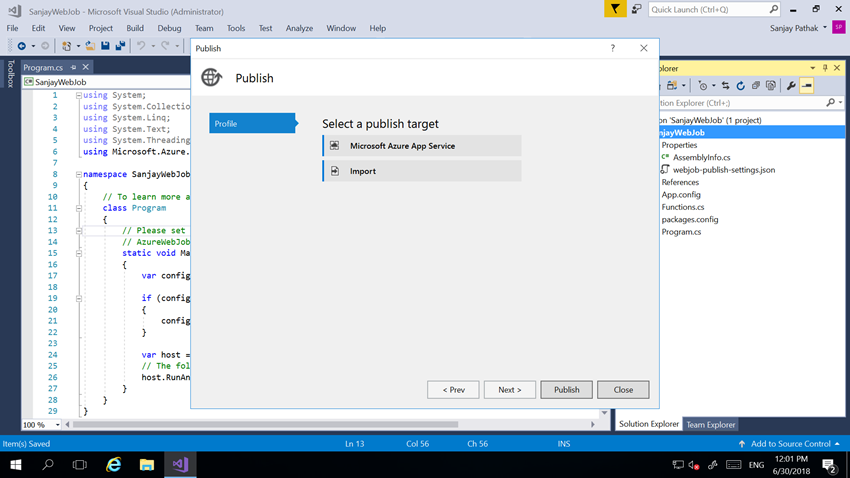Click the Publish dialog help question mark
Screen dimensions: 850x478
point(613,48)
